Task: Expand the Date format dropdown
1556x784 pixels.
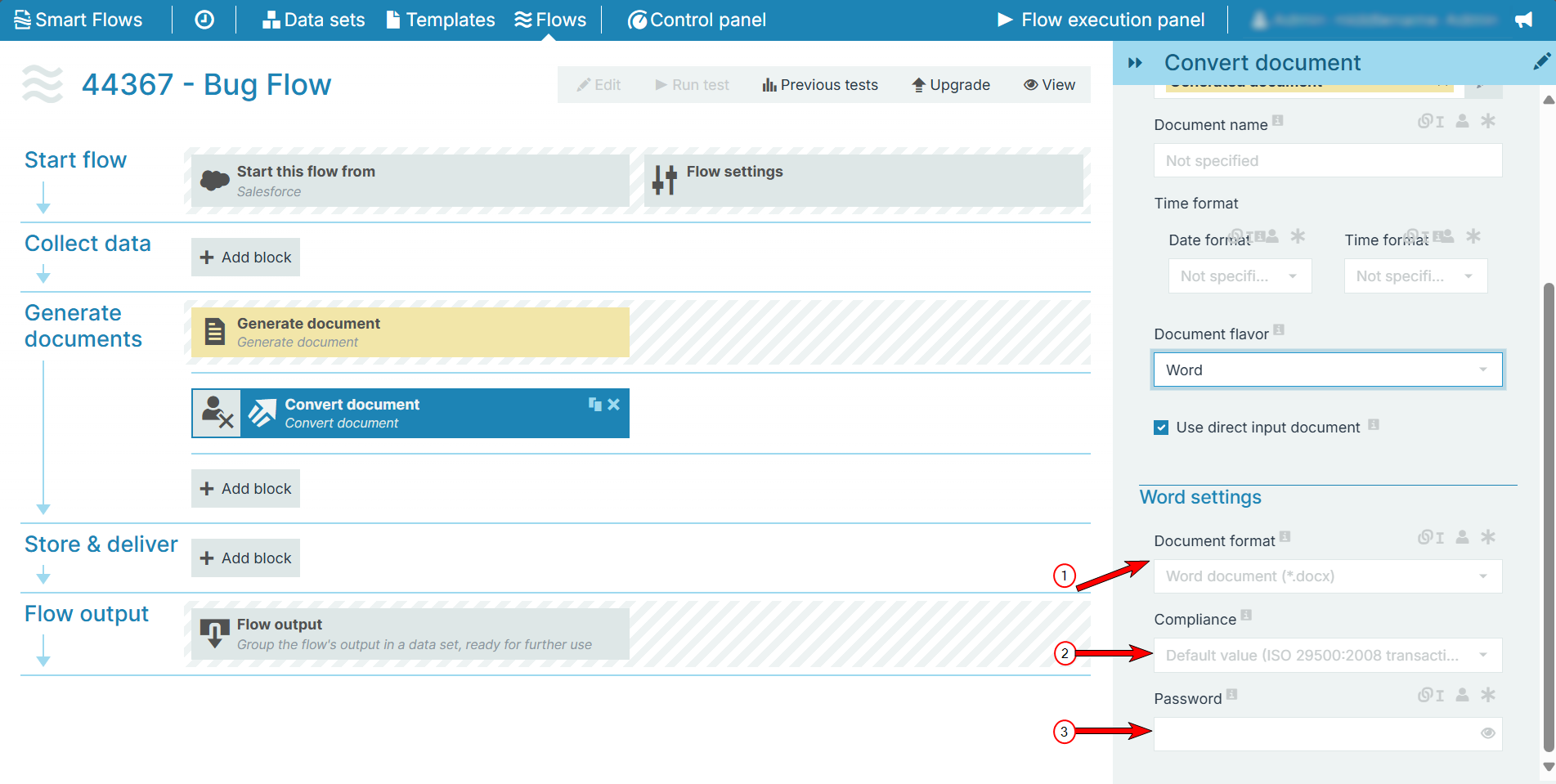Action: click(x=1240, y=276)
